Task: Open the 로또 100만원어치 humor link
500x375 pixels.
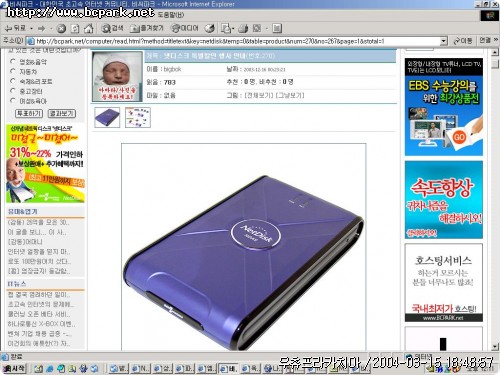Action: pos(39,261)
